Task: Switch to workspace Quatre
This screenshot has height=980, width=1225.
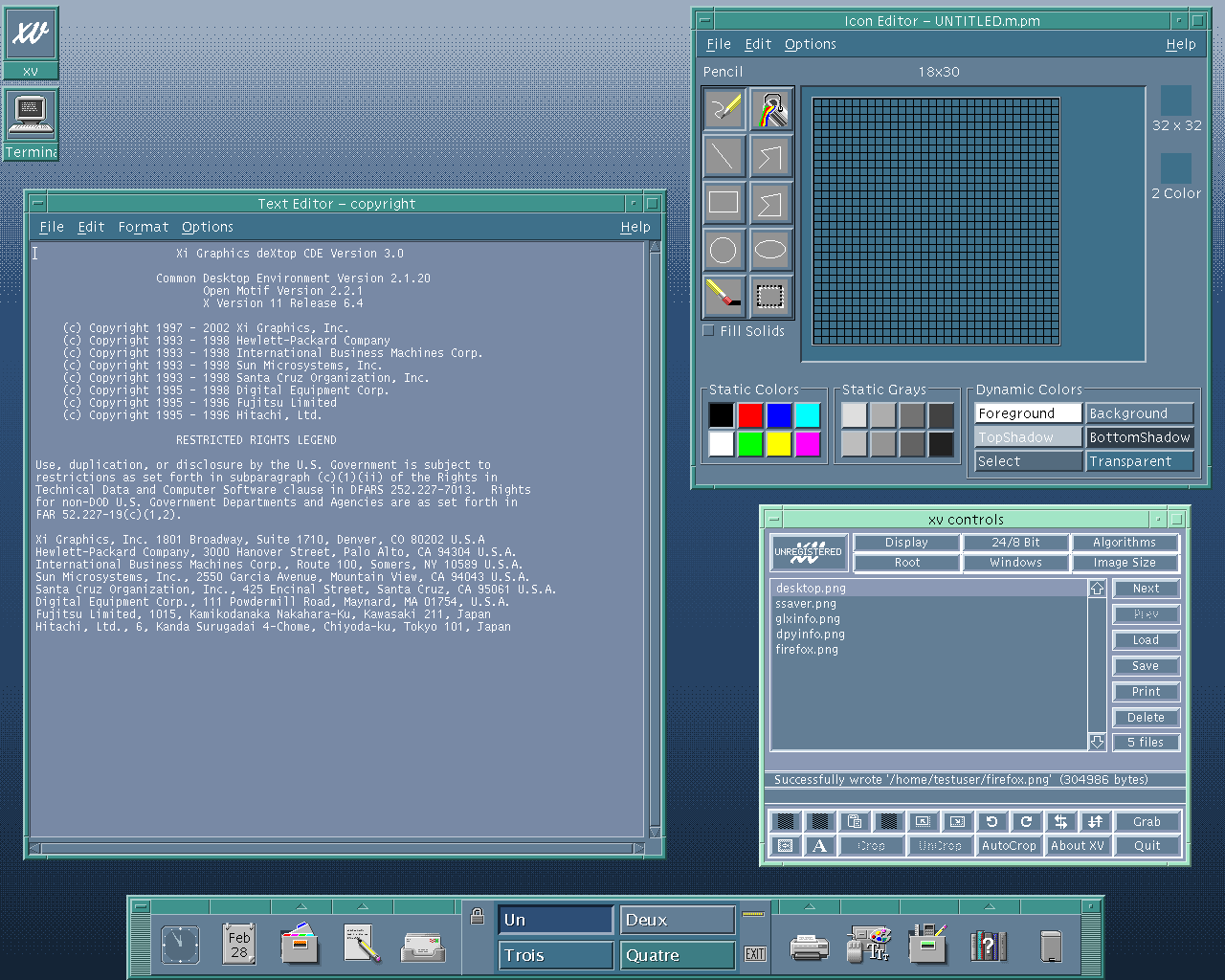Action: [678, 955]
